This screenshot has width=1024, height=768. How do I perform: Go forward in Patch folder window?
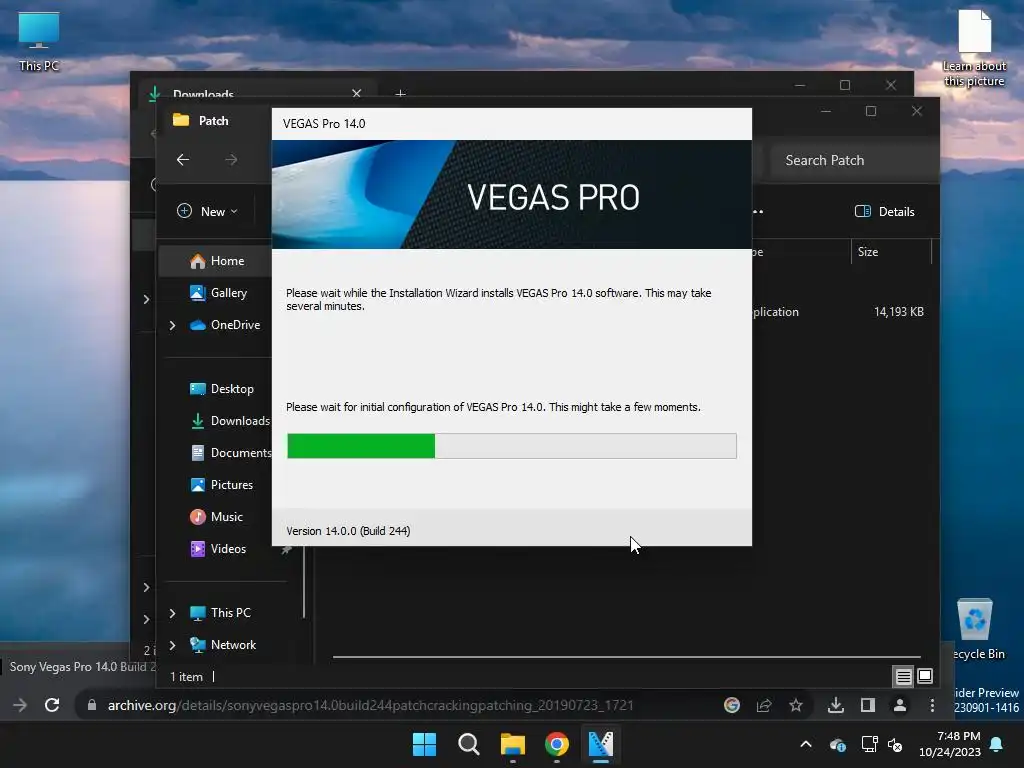point(231,159)
